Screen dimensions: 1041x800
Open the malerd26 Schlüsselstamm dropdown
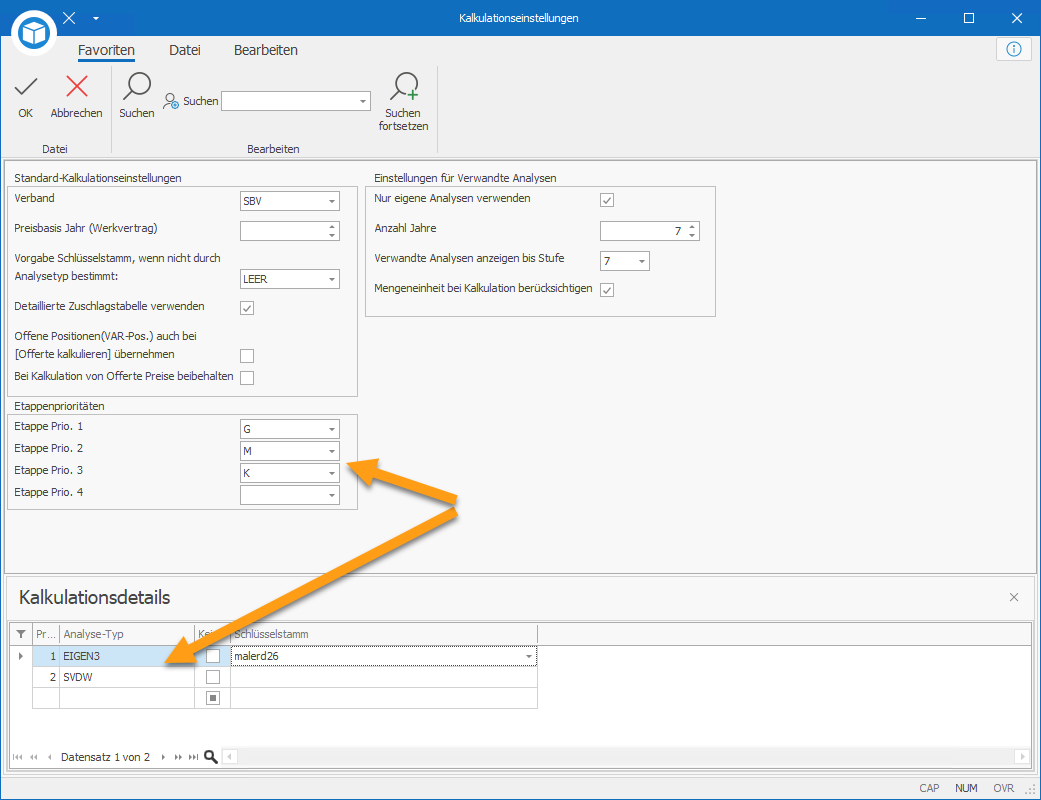click(x=529, y=657)
